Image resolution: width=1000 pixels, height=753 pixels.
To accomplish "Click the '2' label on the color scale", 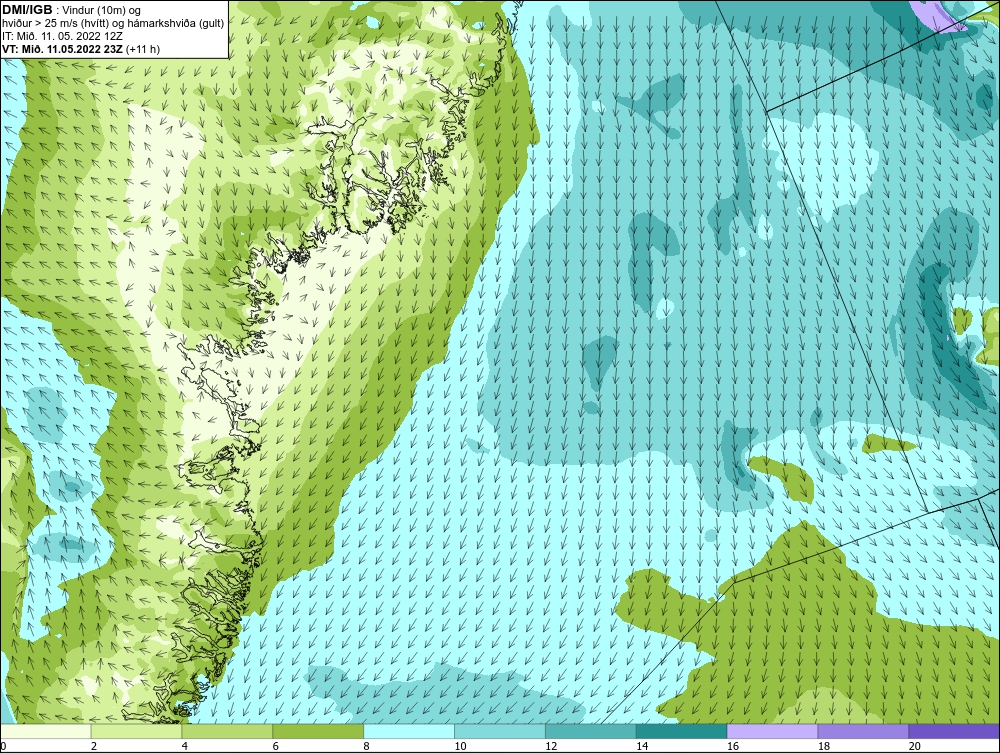I will (x=94, y=746).
